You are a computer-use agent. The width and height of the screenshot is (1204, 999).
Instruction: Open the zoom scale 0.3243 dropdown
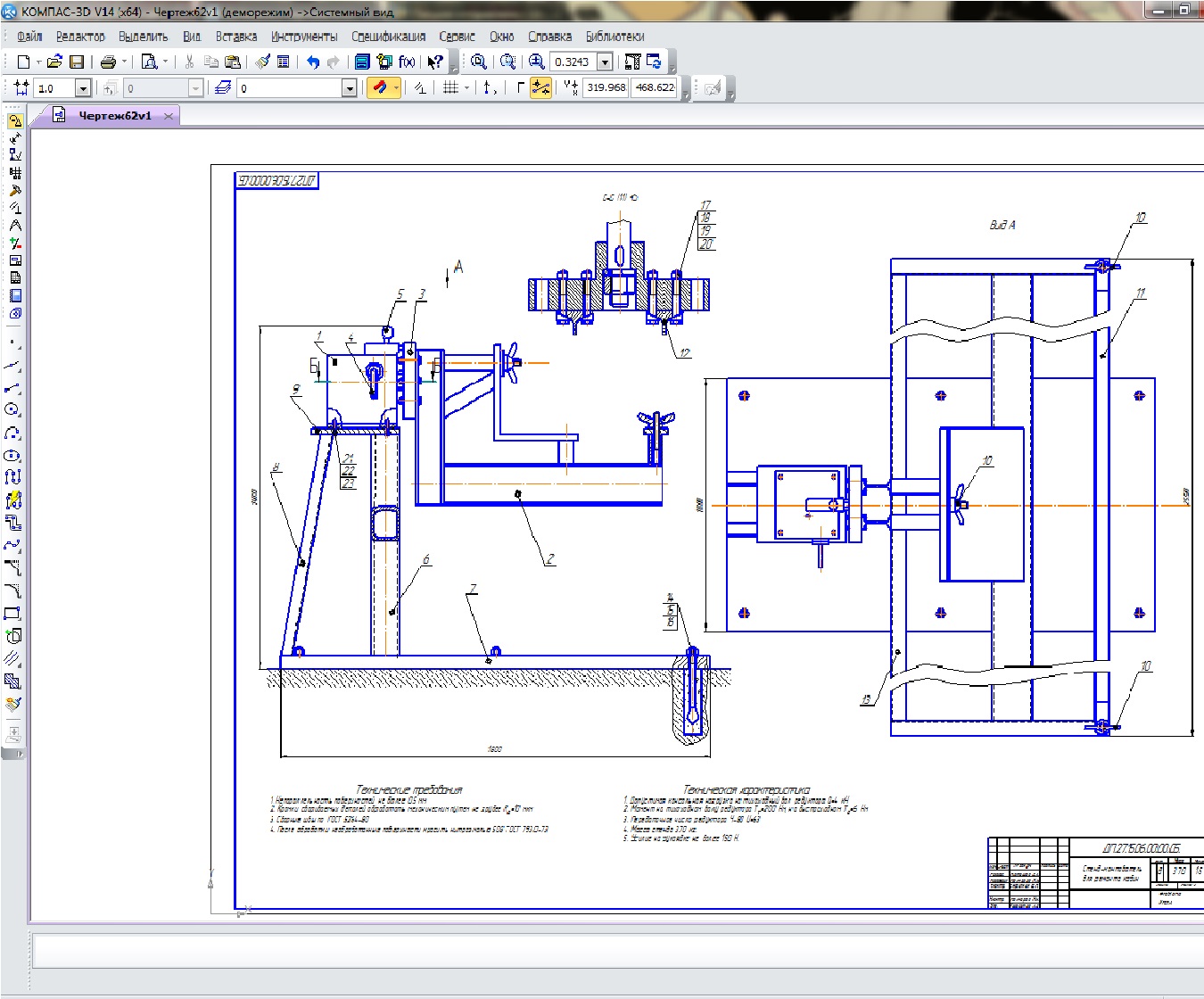(605, 62)
